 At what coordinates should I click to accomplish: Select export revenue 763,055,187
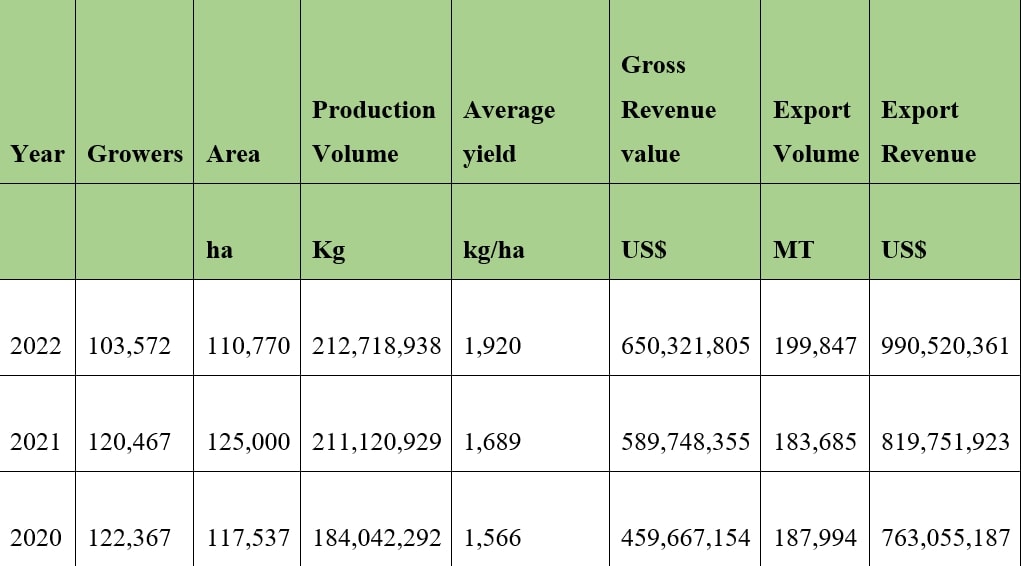[x=945, y=538]
